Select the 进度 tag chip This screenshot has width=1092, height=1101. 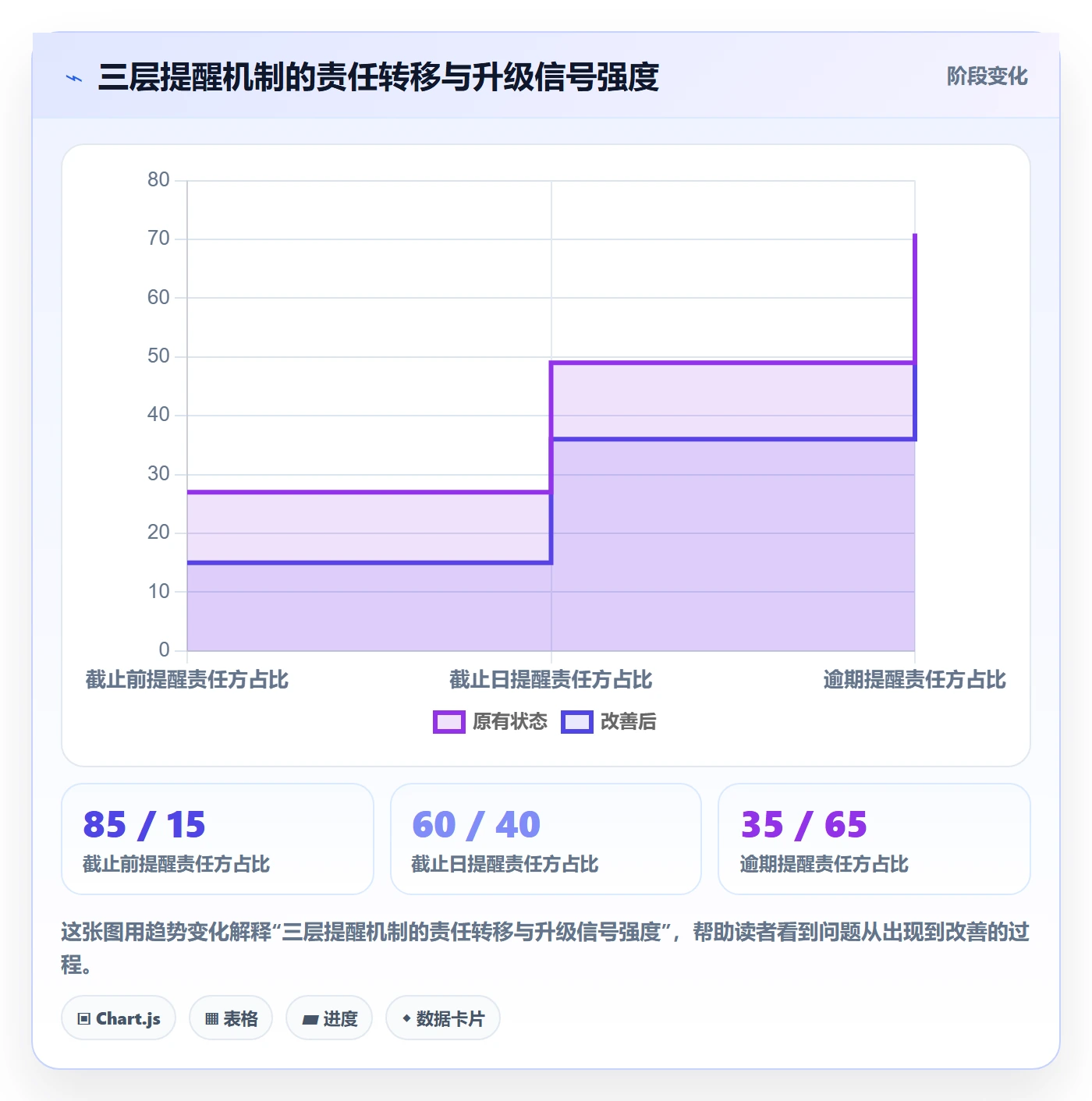(x=329, y=1018)
